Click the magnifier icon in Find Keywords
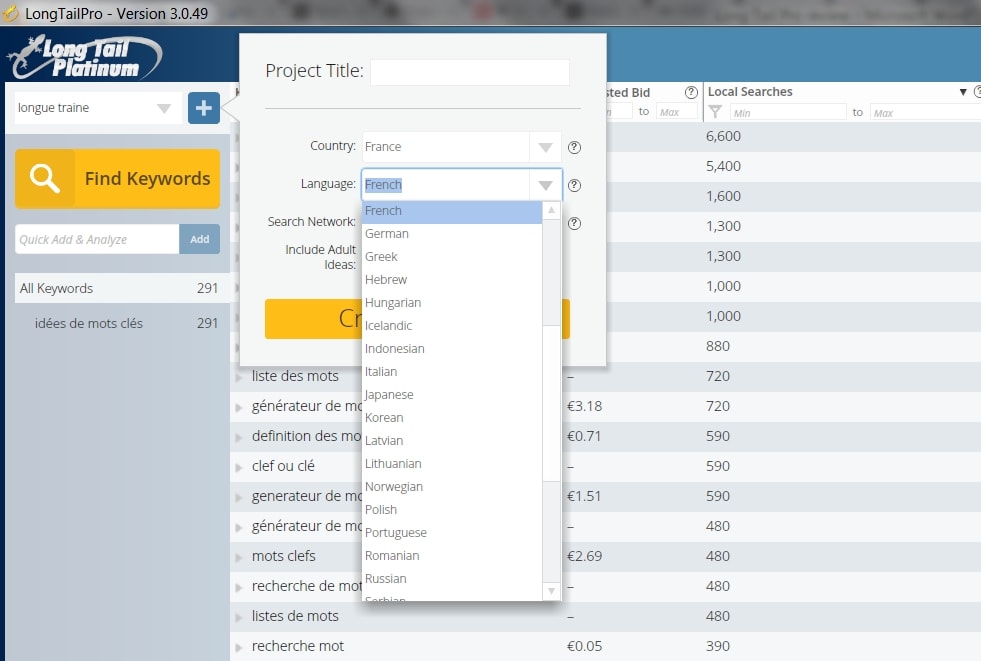 44,179
